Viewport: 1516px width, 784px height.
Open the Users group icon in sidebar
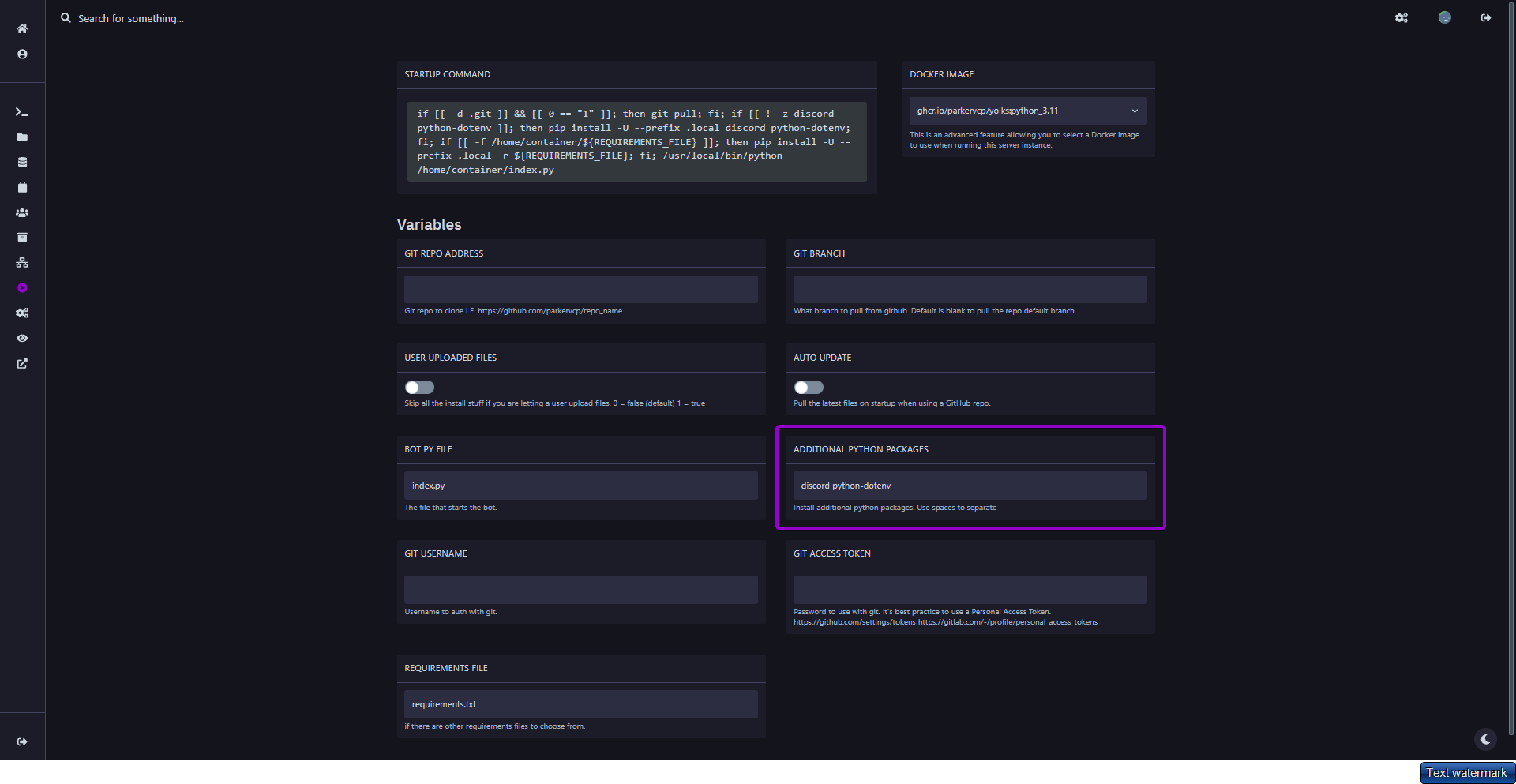point(22,213)
